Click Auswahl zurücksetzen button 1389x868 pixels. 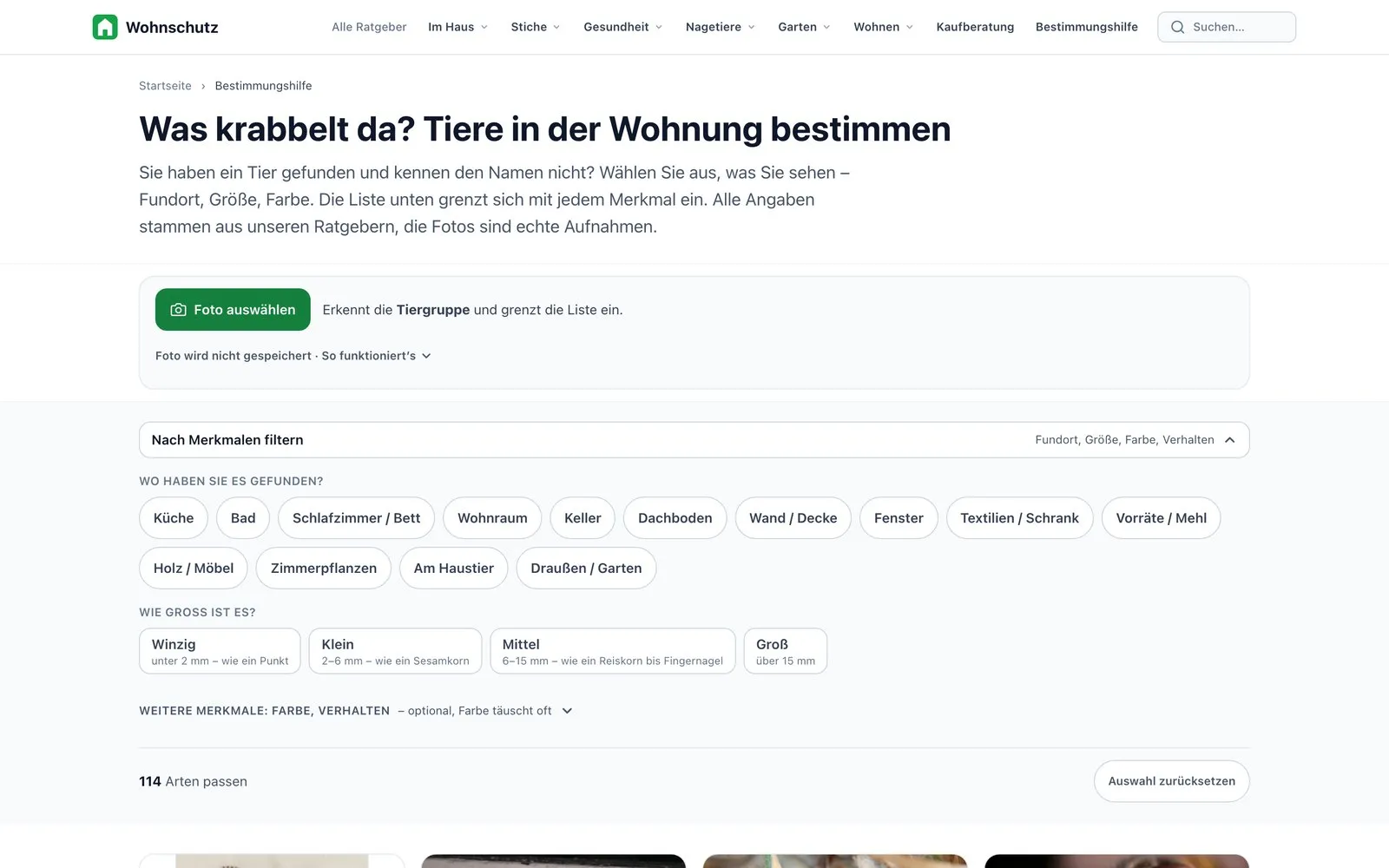pos(1171,781)
